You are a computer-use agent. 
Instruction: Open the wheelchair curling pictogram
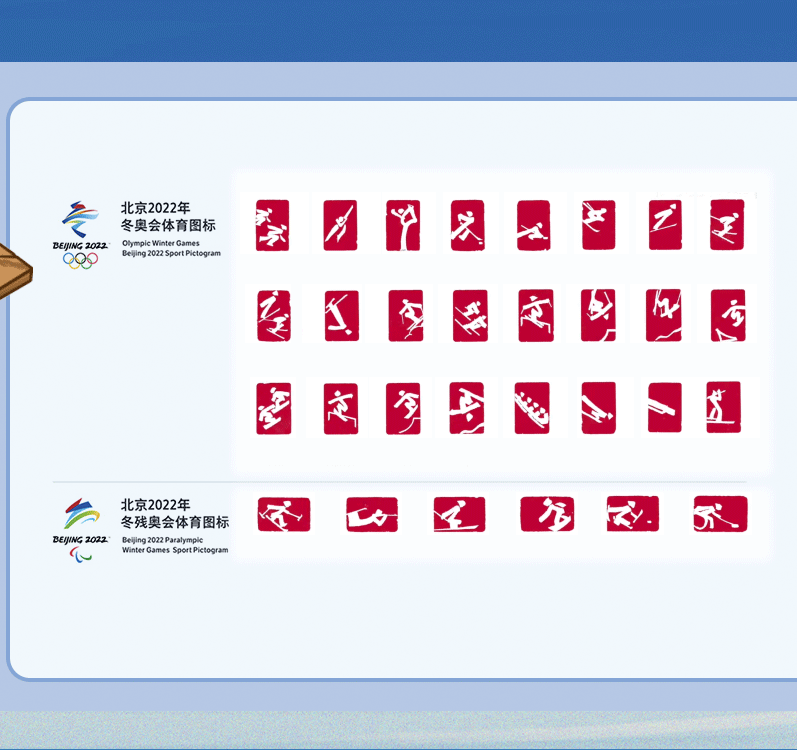pyautogui.click(x=720, y=514)
